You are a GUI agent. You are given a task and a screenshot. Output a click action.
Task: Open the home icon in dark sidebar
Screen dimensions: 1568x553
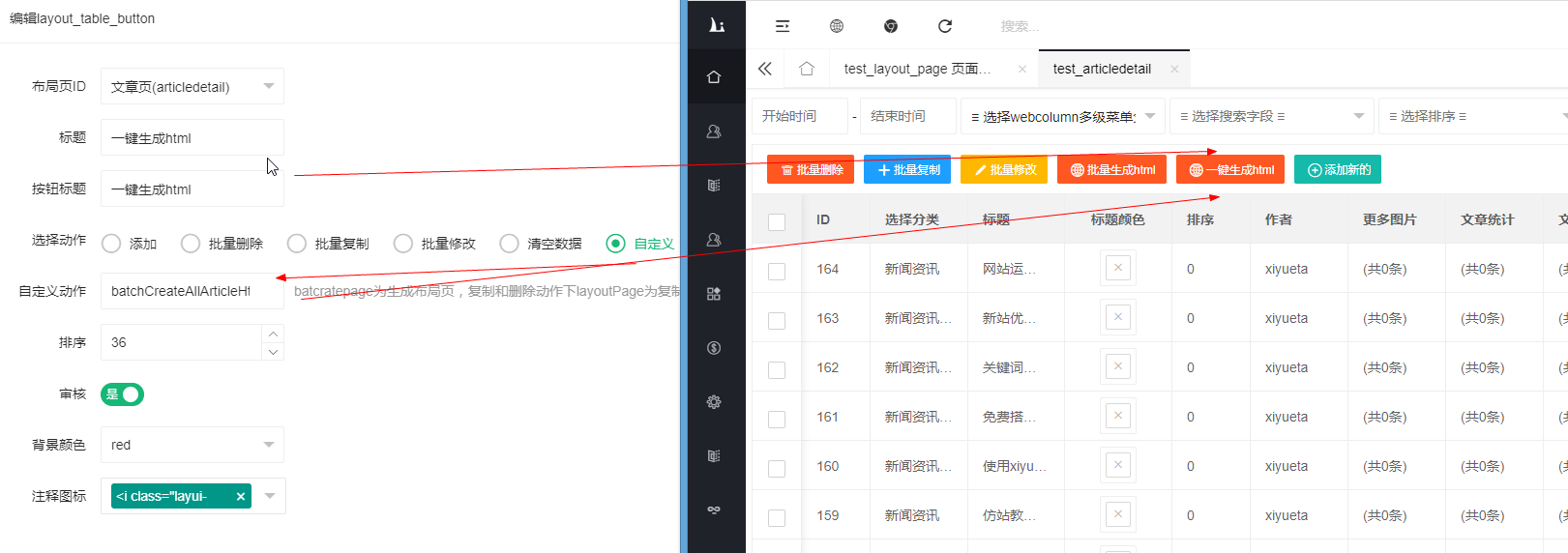click(714, 77)
